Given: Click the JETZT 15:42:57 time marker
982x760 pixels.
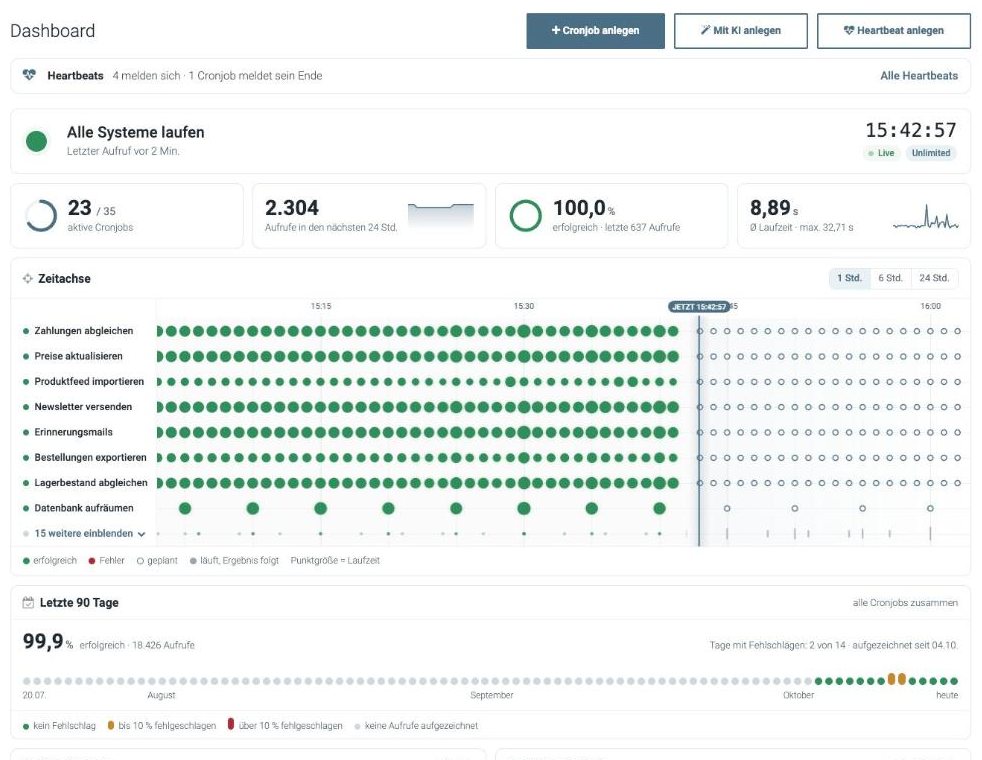Looking at the screenshot, I should coord(699,307).
